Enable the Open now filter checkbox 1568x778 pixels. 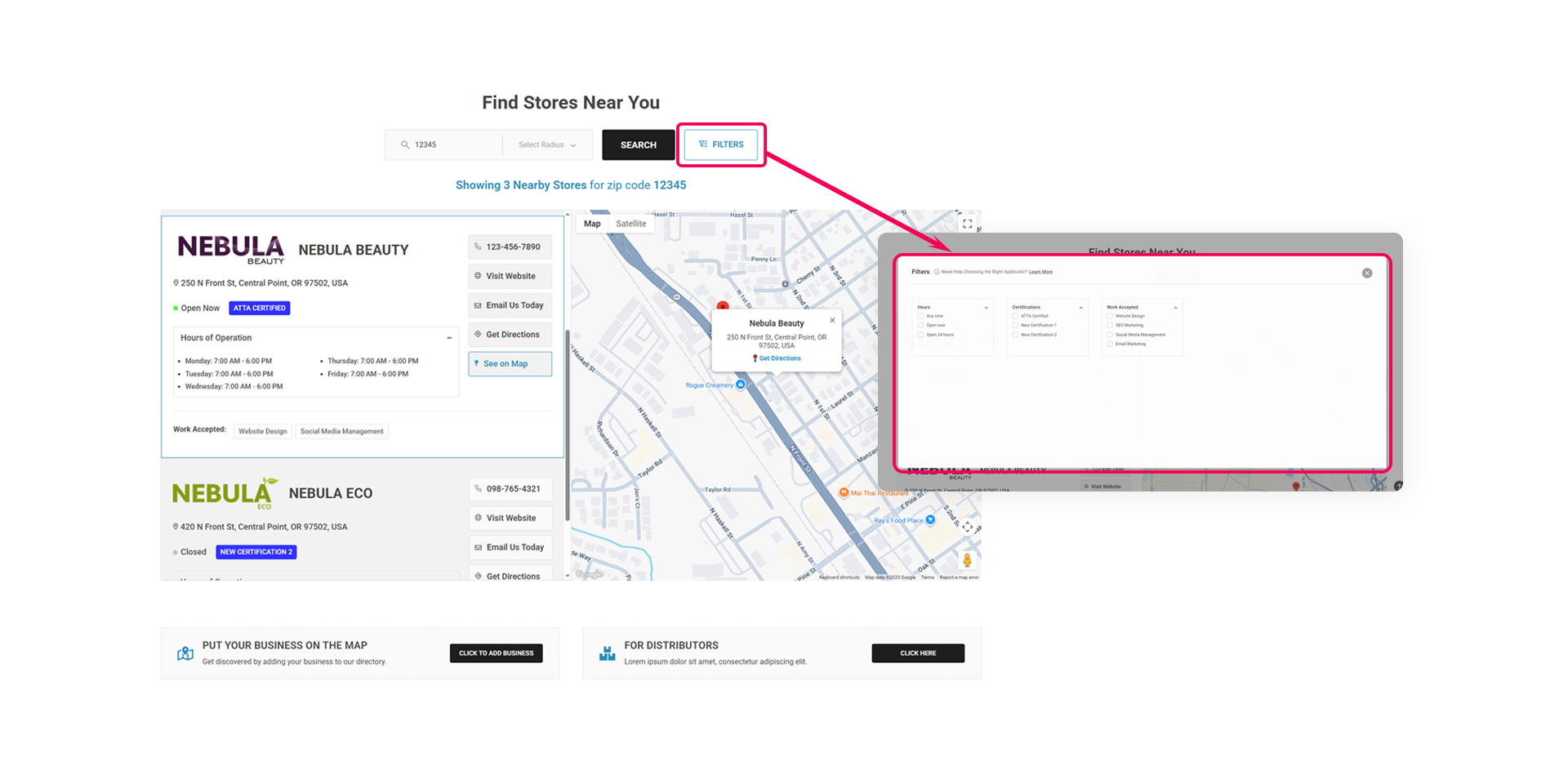[920, 325]
